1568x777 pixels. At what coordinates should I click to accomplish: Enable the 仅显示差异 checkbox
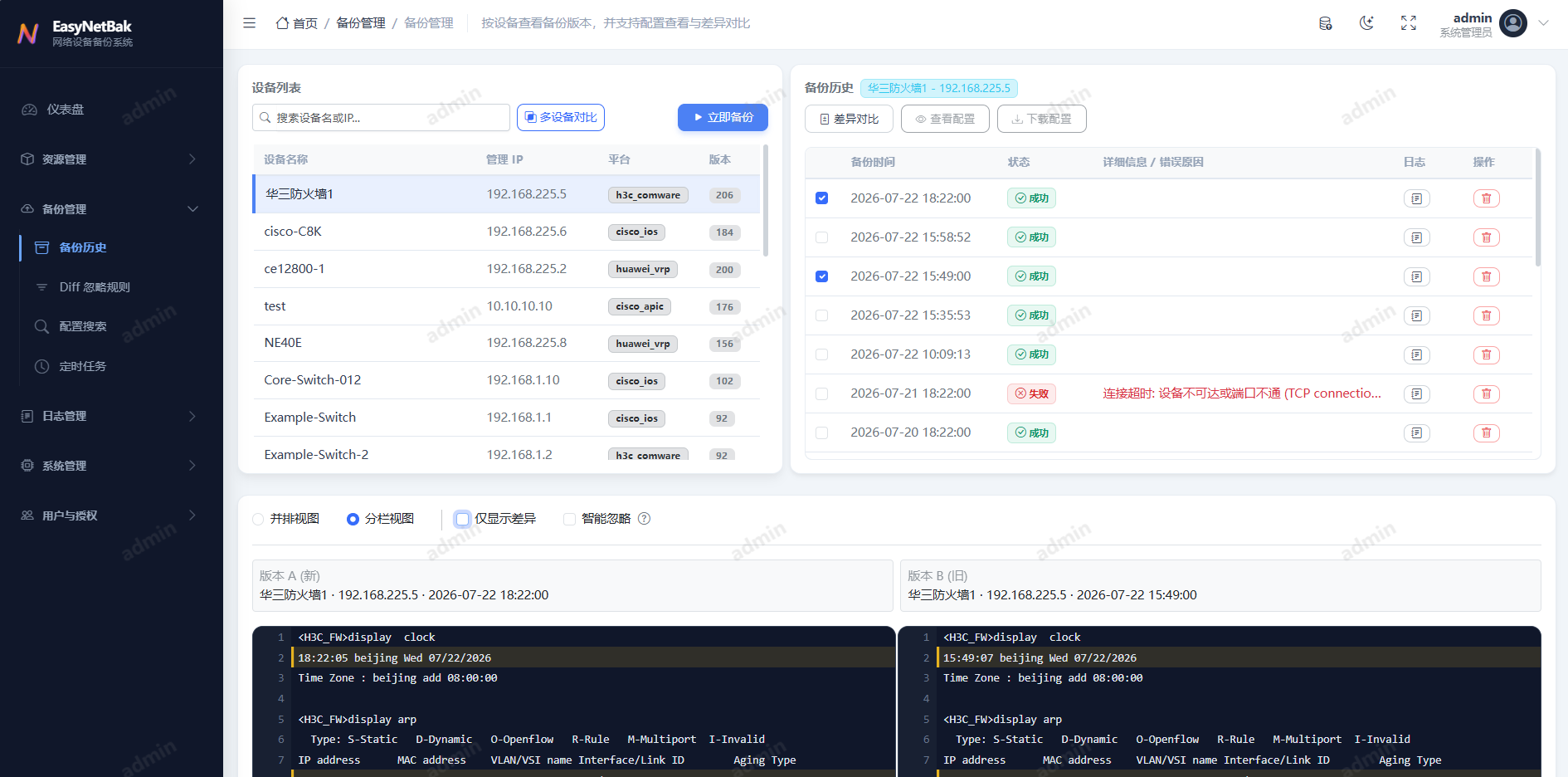coord(463,519)
